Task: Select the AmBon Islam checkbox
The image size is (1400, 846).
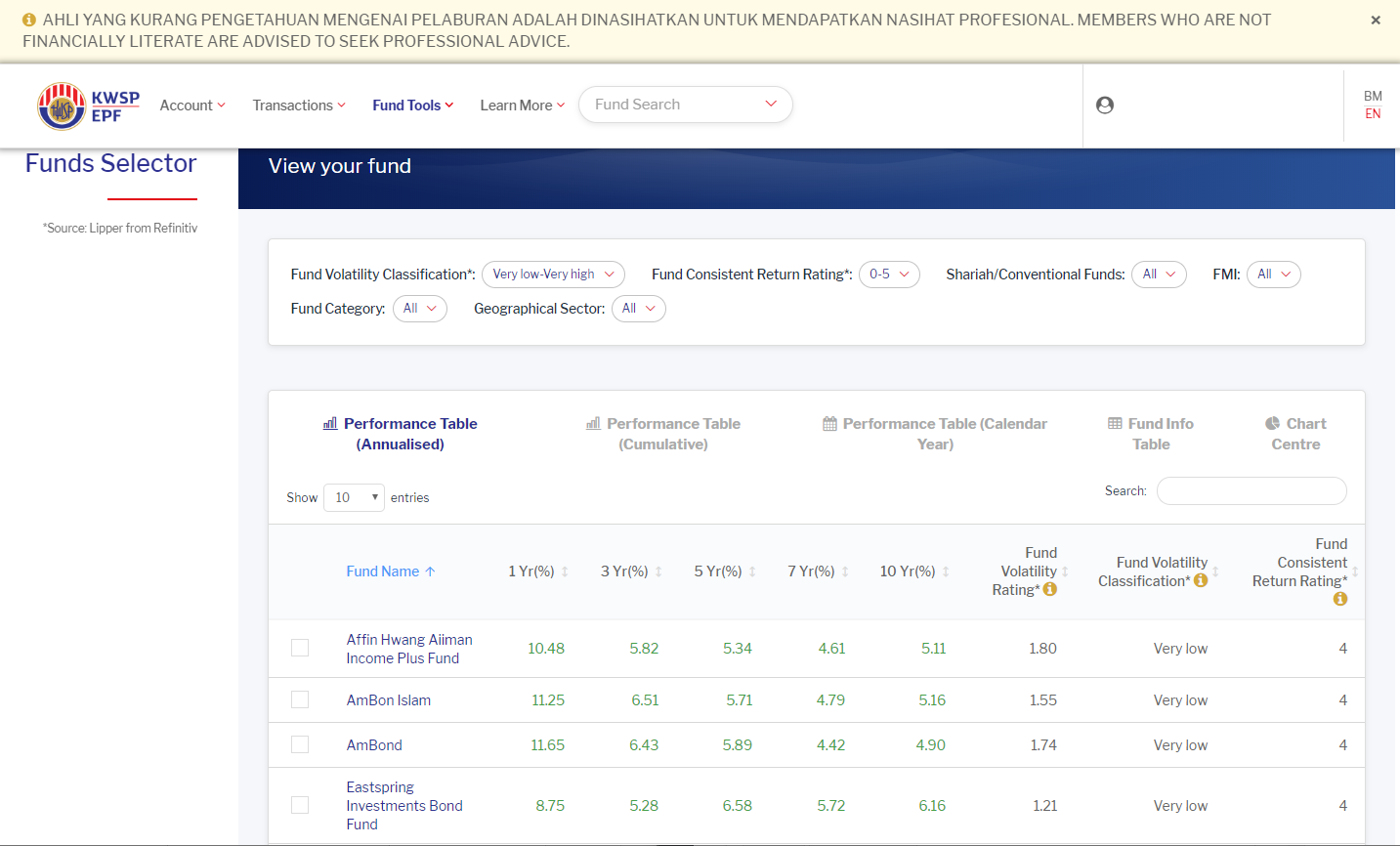Action: click(x=300, y=700)
